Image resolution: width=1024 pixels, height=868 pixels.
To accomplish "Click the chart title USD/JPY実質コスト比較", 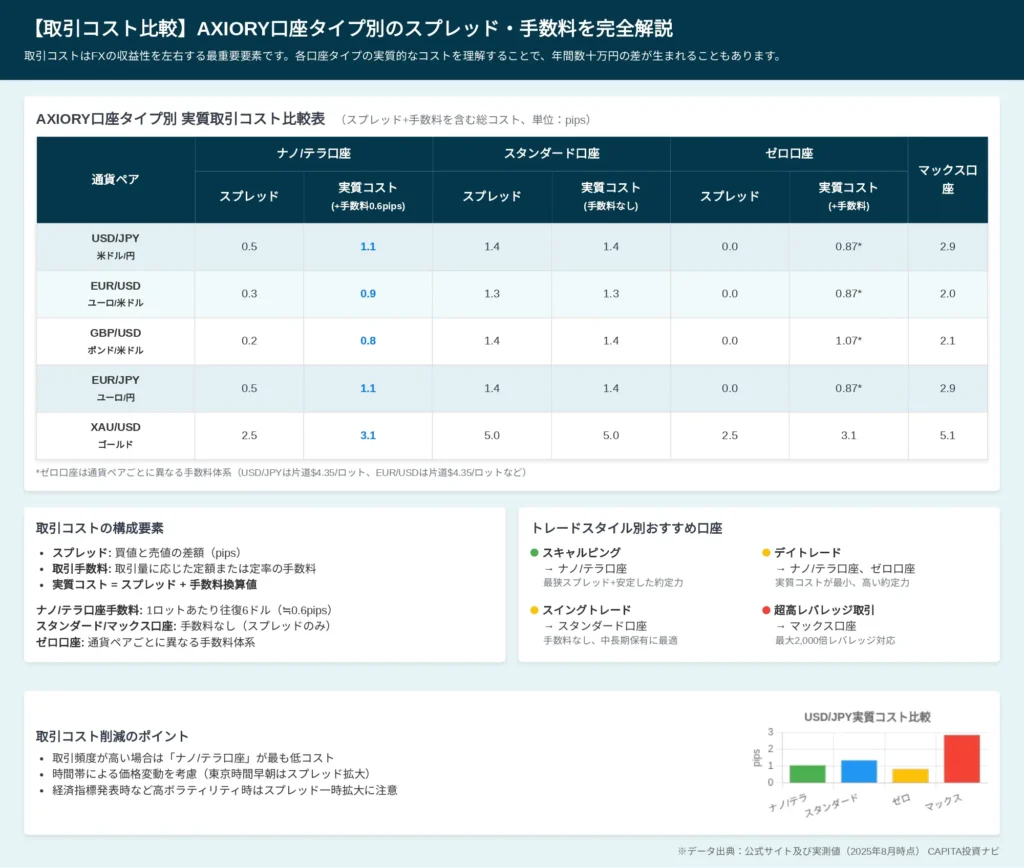I will pos(867,717).
